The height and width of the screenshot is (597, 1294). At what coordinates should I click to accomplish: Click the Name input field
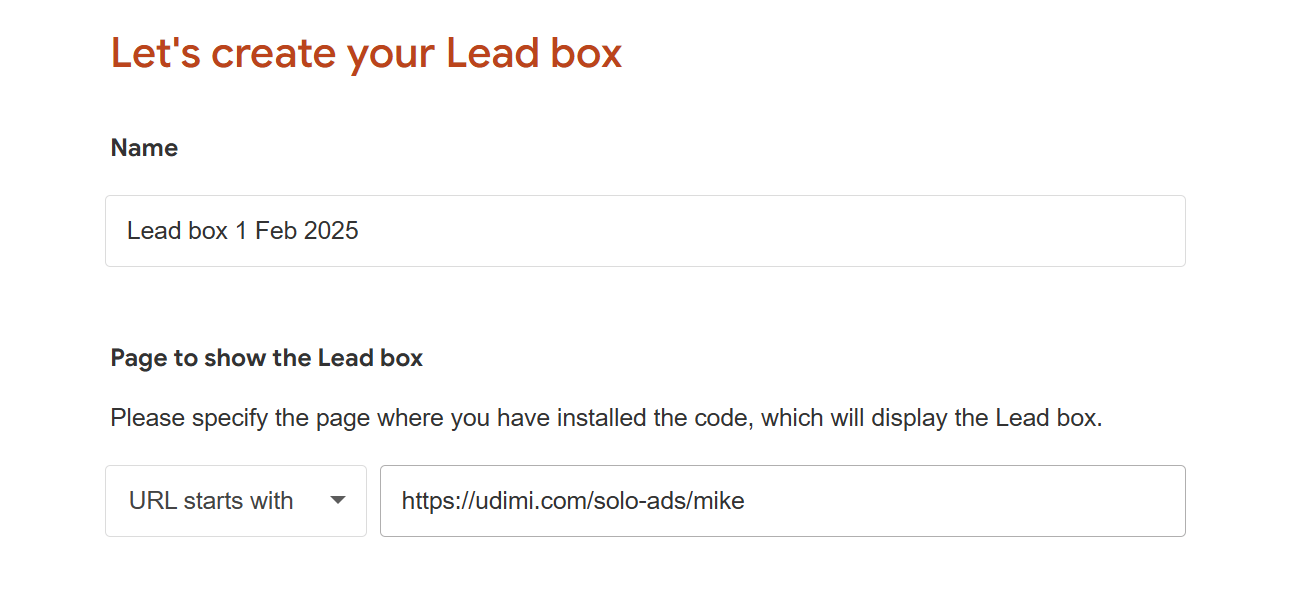645,231
